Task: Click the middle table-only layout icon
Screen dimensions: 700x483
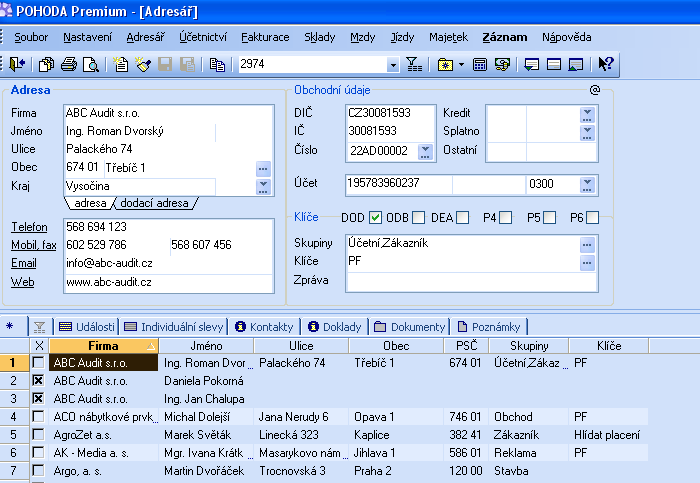Action: point(554,65)
